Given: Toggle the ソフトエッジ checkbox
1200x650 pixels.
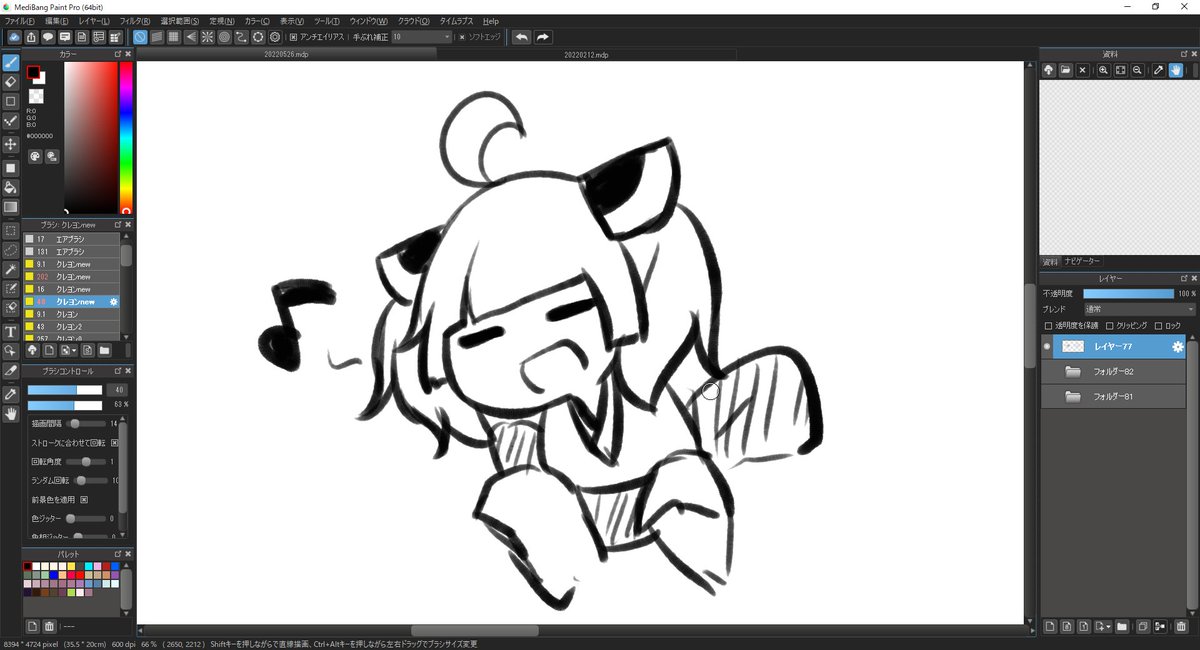Looking at the screenshot, I should [x=462, y=37].
